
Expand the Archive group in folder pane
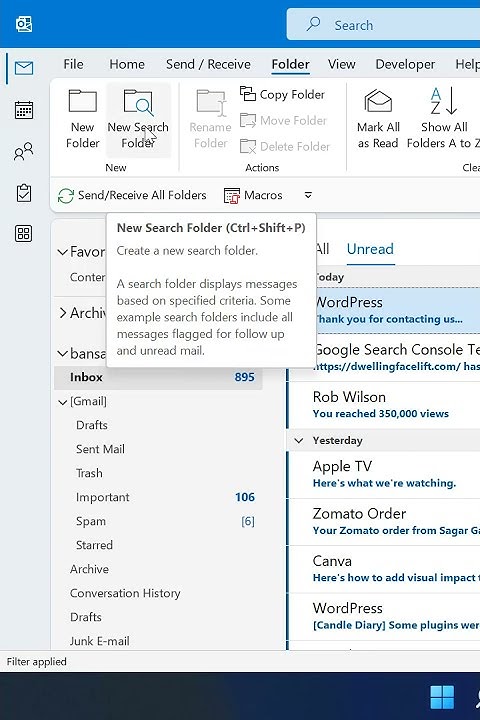click(62, 313)
